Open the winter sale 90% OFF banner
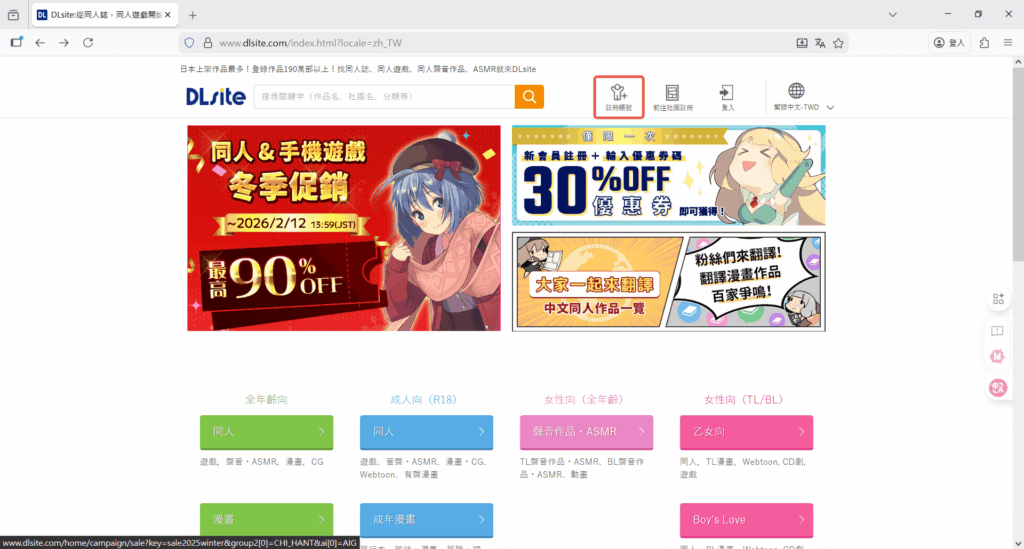This screenshot has width=1024, height=549. tap(344, 228)
